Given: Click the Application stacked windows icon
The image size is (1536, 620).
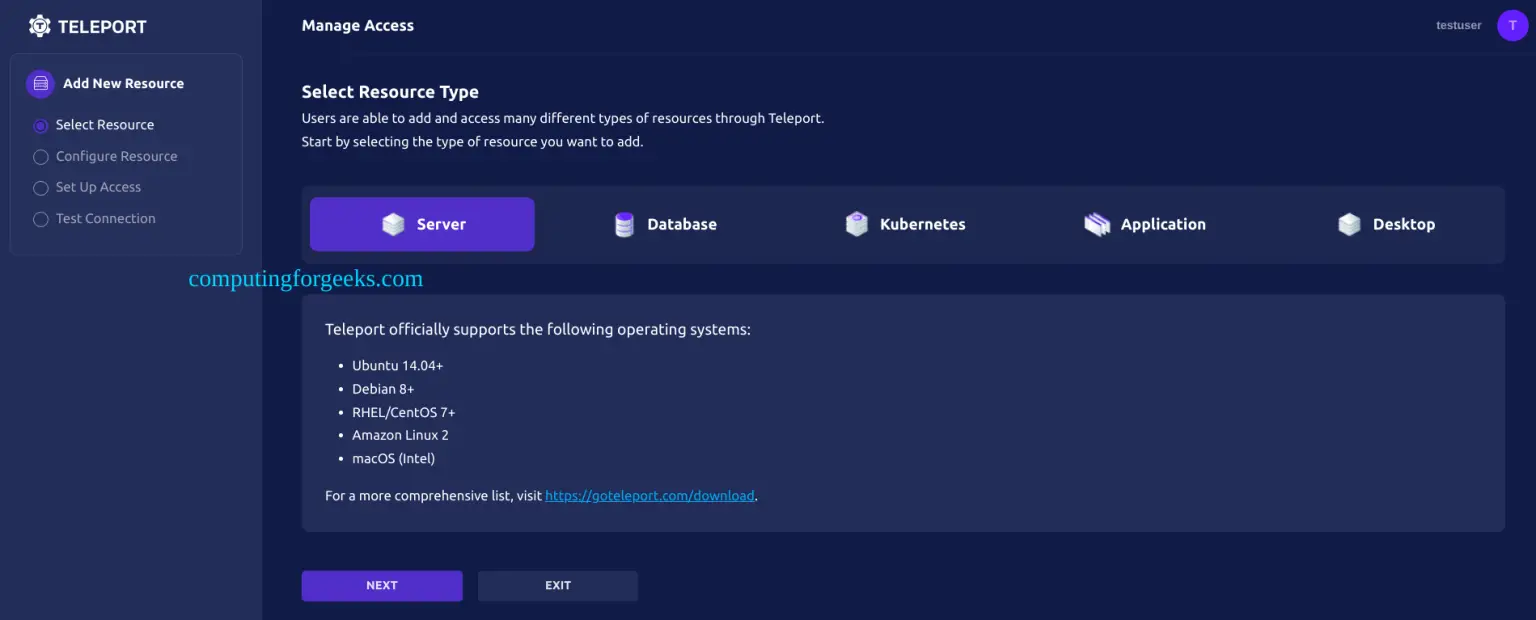Looking at the screenshot, I should click(x=1097, y=224).
